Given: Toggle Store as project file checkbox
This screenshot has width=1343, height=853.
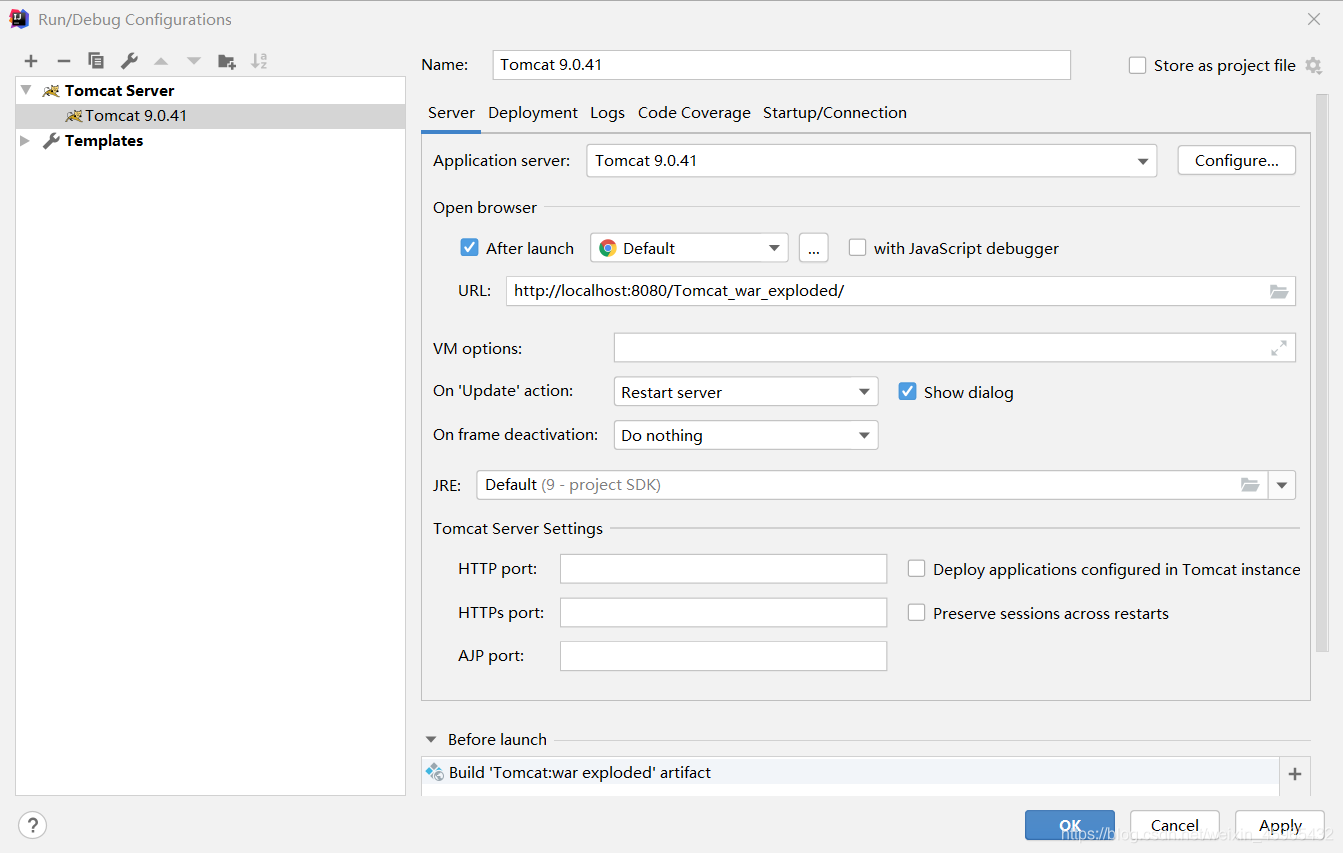Looking at the screenshot, I should tap(1137, 66).
